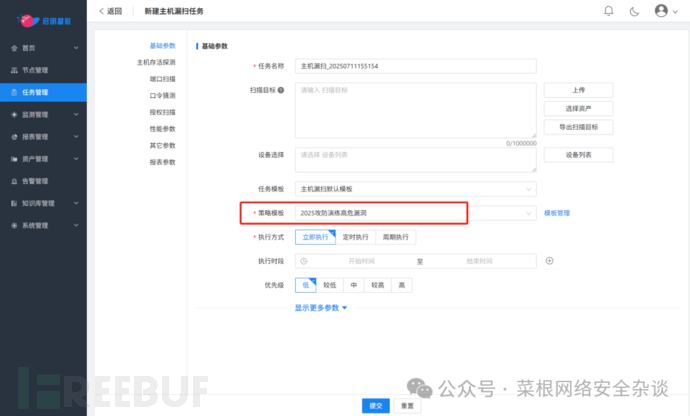Click the task management sidebar icon
The width and height of the screenshot is (690, 416).
point(14,92)
